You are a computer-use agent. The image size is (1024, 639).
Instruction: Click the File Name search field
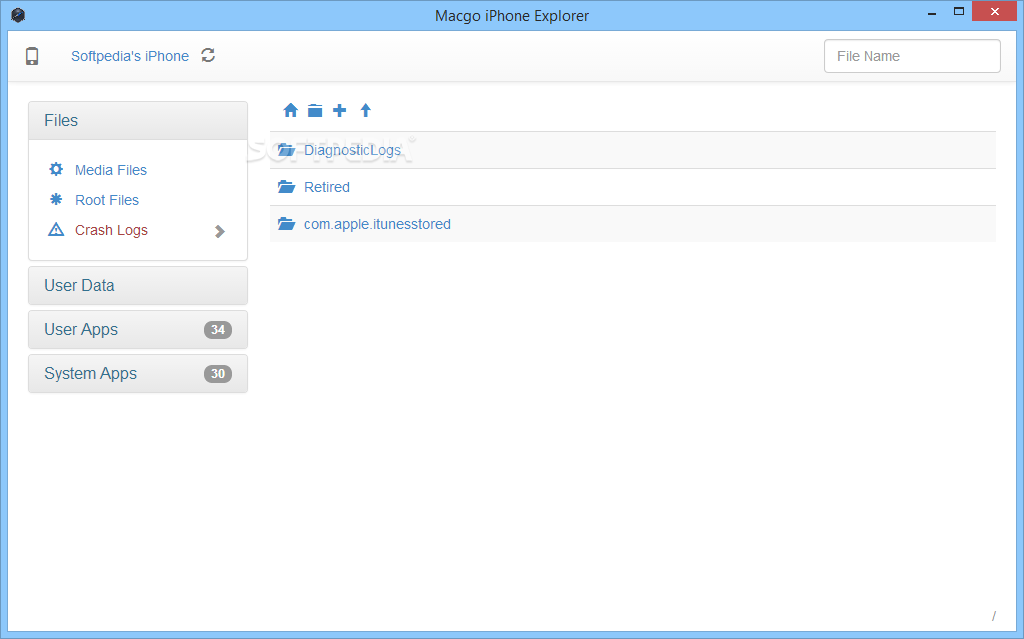coord(912,56)
